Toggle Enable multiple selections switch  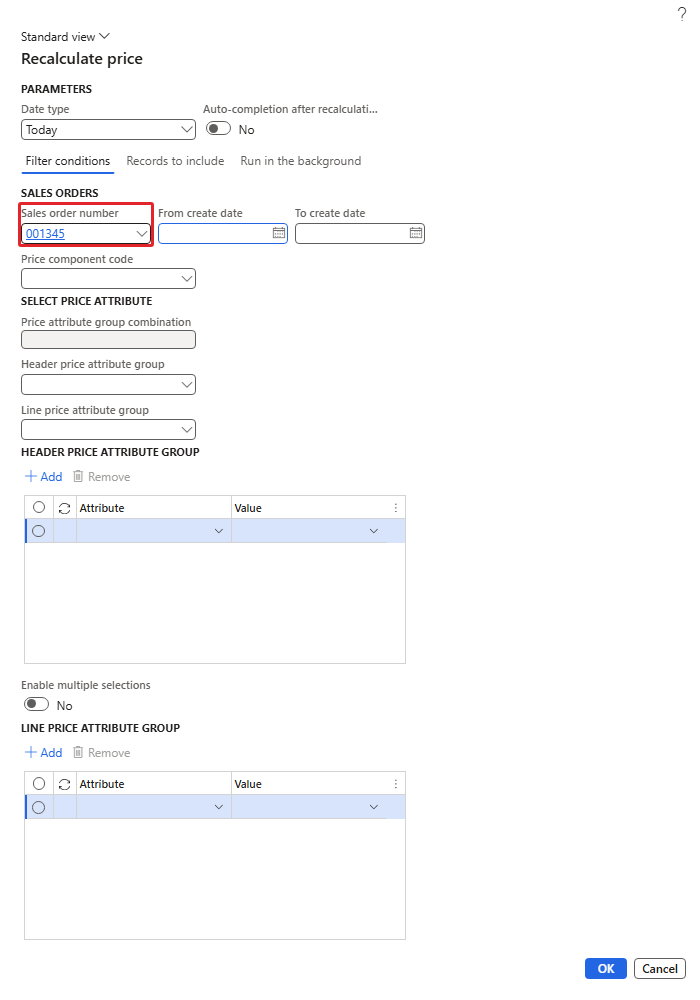36,704
